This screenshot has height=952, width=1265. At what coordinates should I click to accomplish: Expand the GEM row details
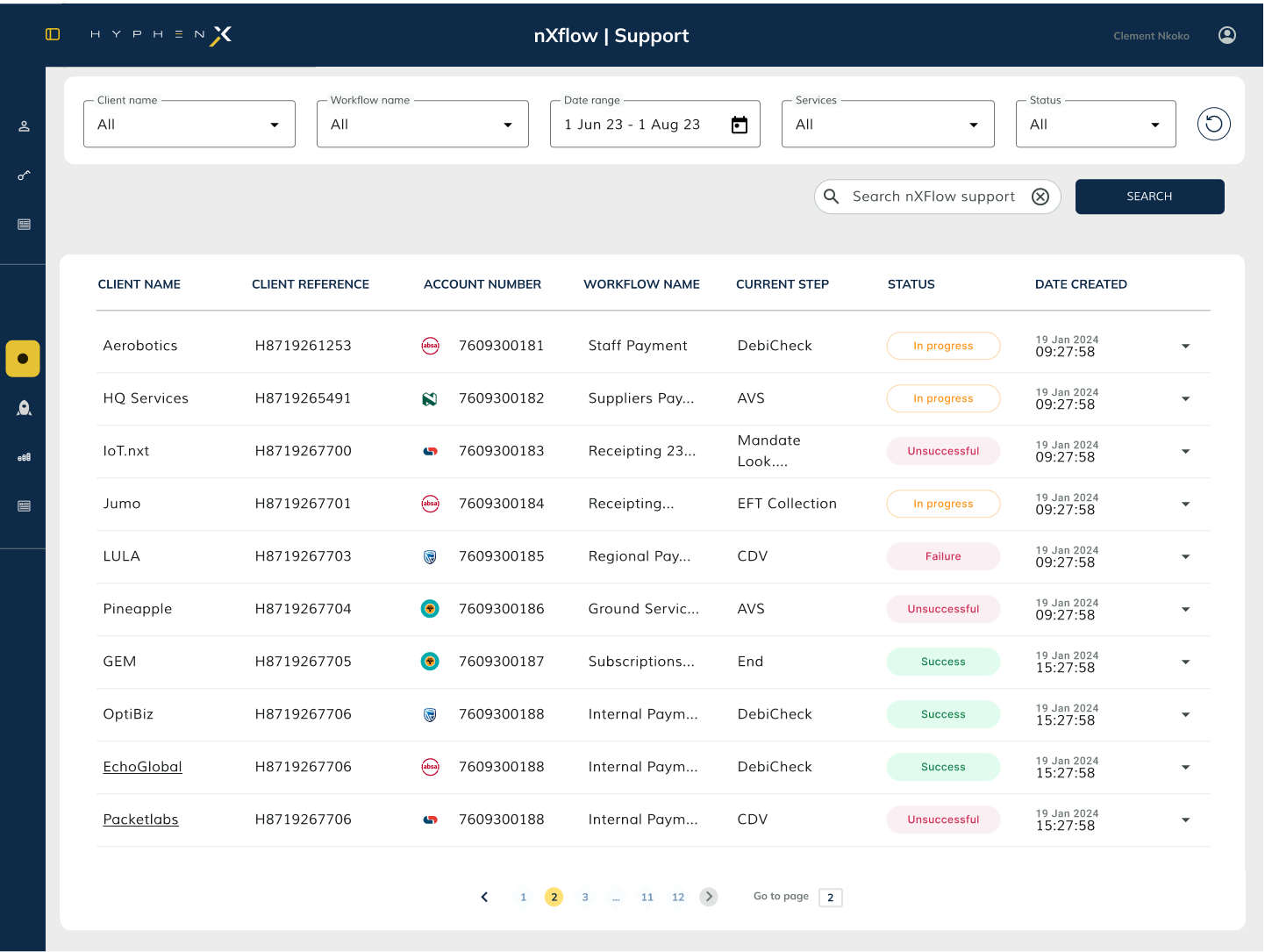[x=1185, y=662]
